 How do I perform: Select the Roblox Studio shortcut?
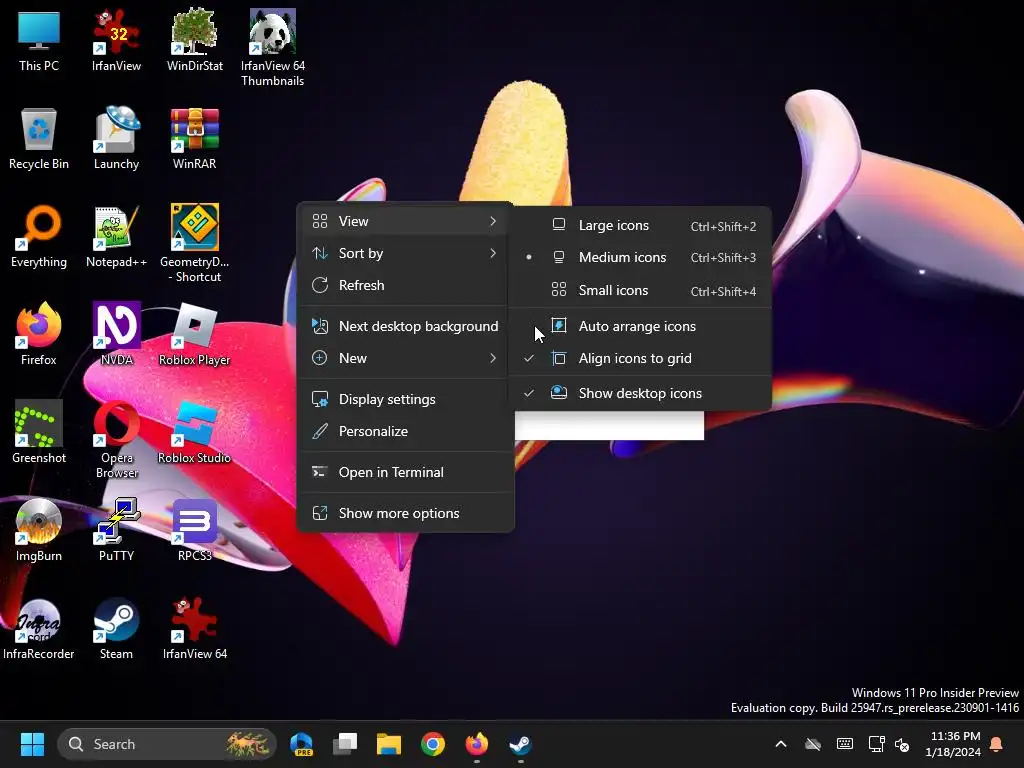click(x=195, y=432)
